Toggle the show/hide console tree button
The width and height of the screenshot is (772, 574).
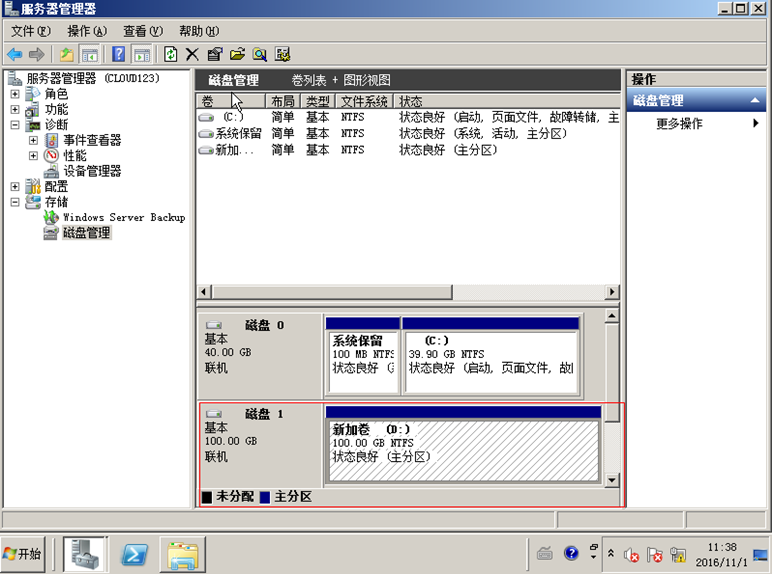tap(90, 54)
